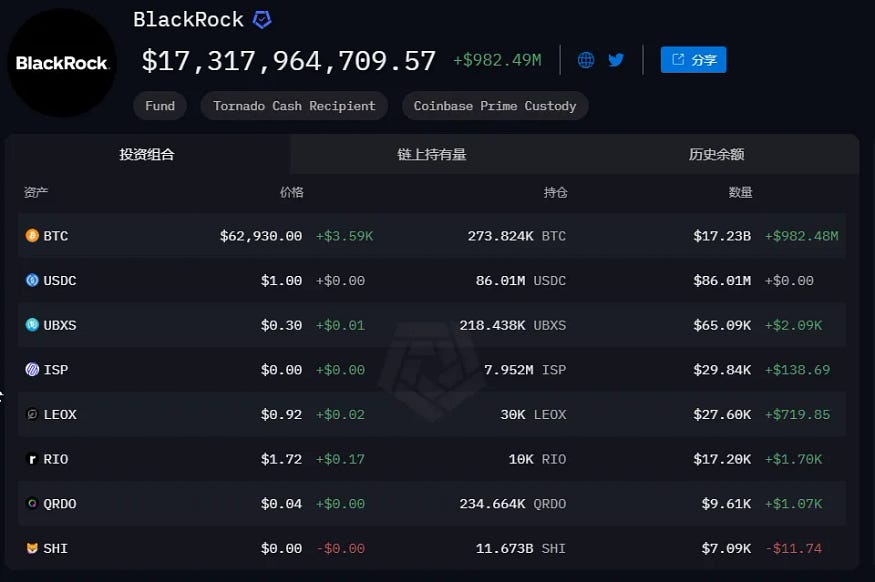Click the +$719.85 LEOX value change
Viewport: 875px width, 582px height.
tap(797, 415)
